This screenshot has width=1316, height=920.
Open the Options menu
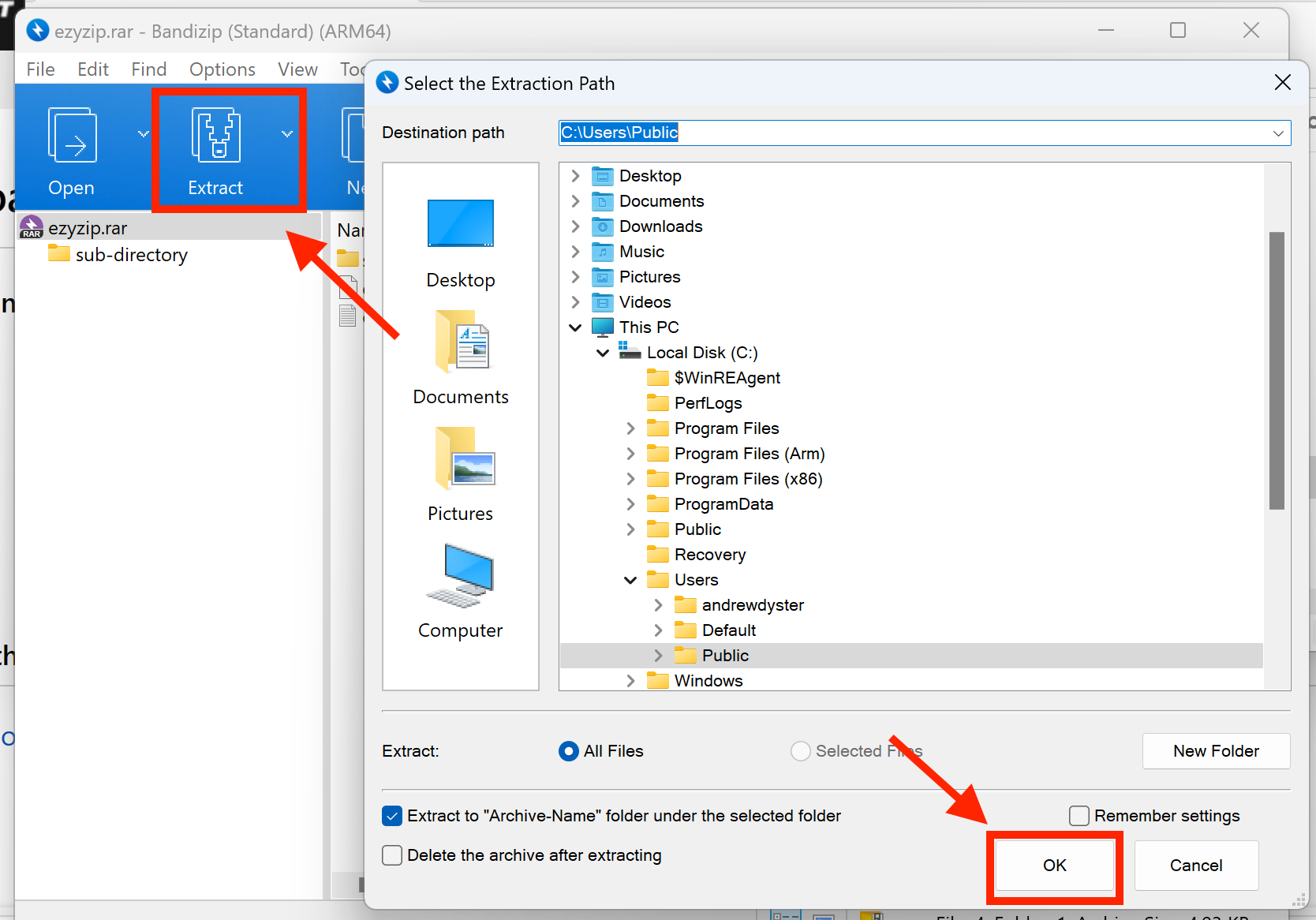point(222,69)
